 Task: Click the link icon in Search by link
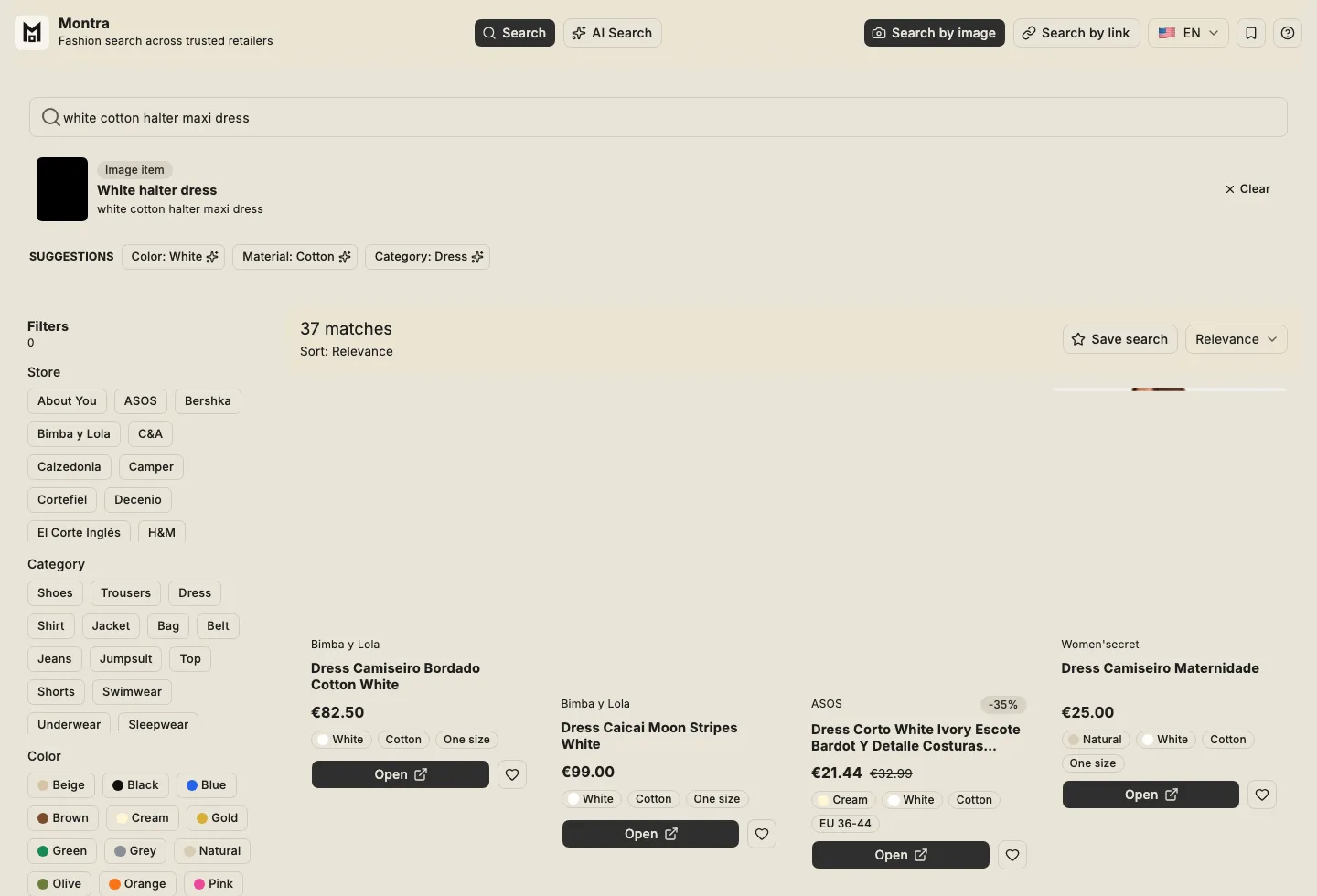pos(1029,33)
